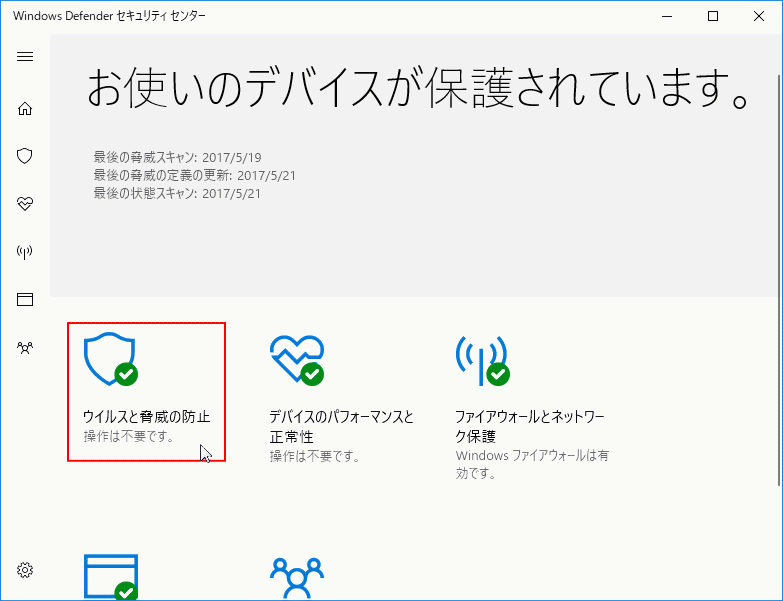Click large shield icon above ウイルスと脅威の防止
This screenshot has height=601, width=783.
pos(111,359)
